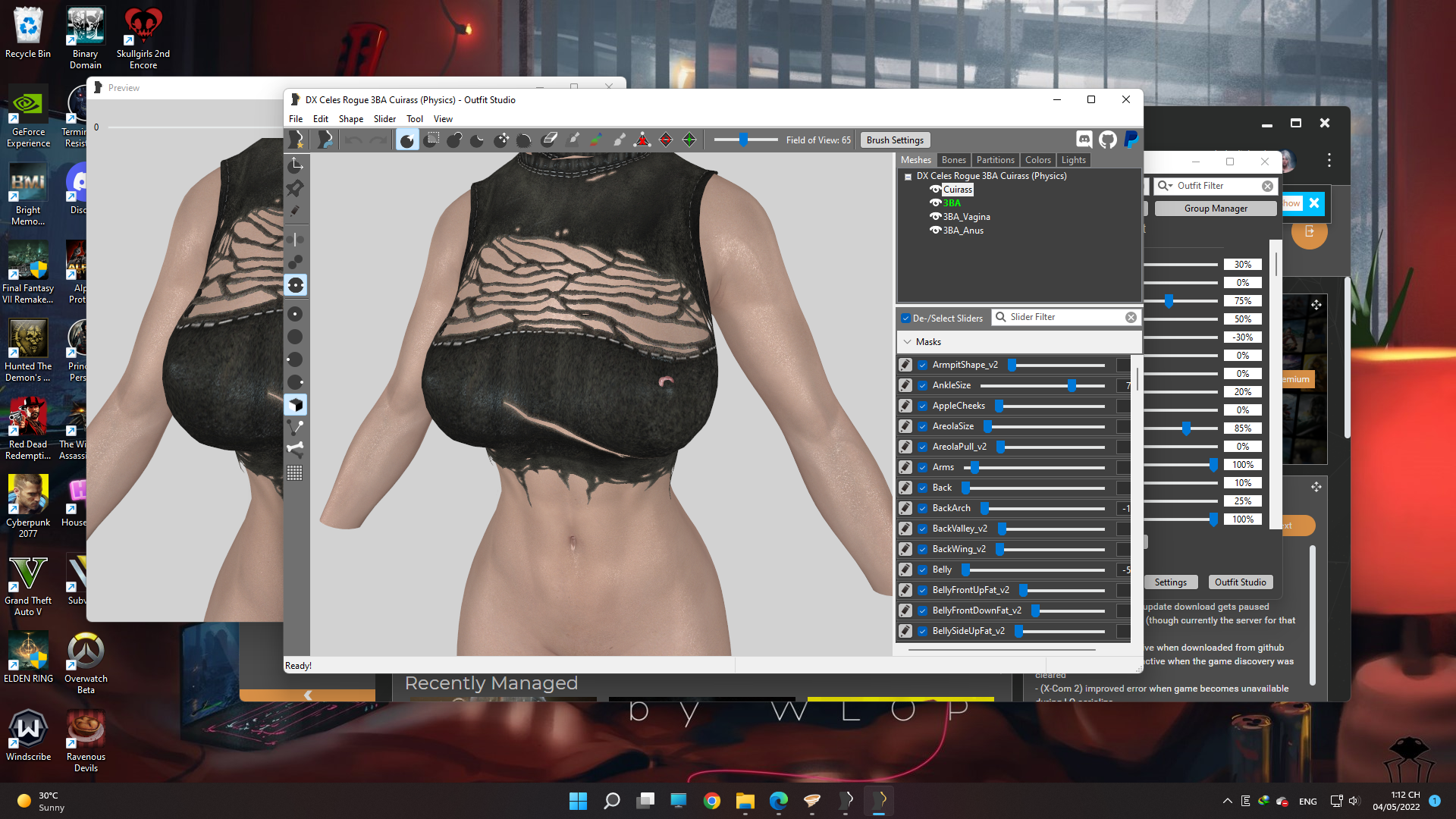1456x819 pixels.
Task: Click Group Manager in BodySlide window
Action: point(1216,209)
